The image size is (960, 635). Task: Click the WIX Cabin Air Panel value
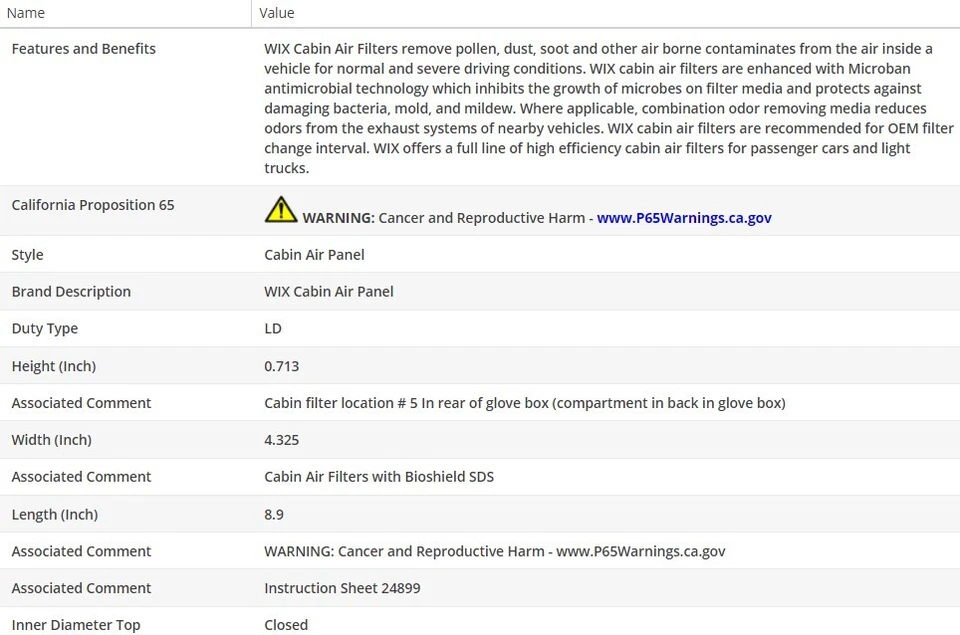(x=329, y=292)
